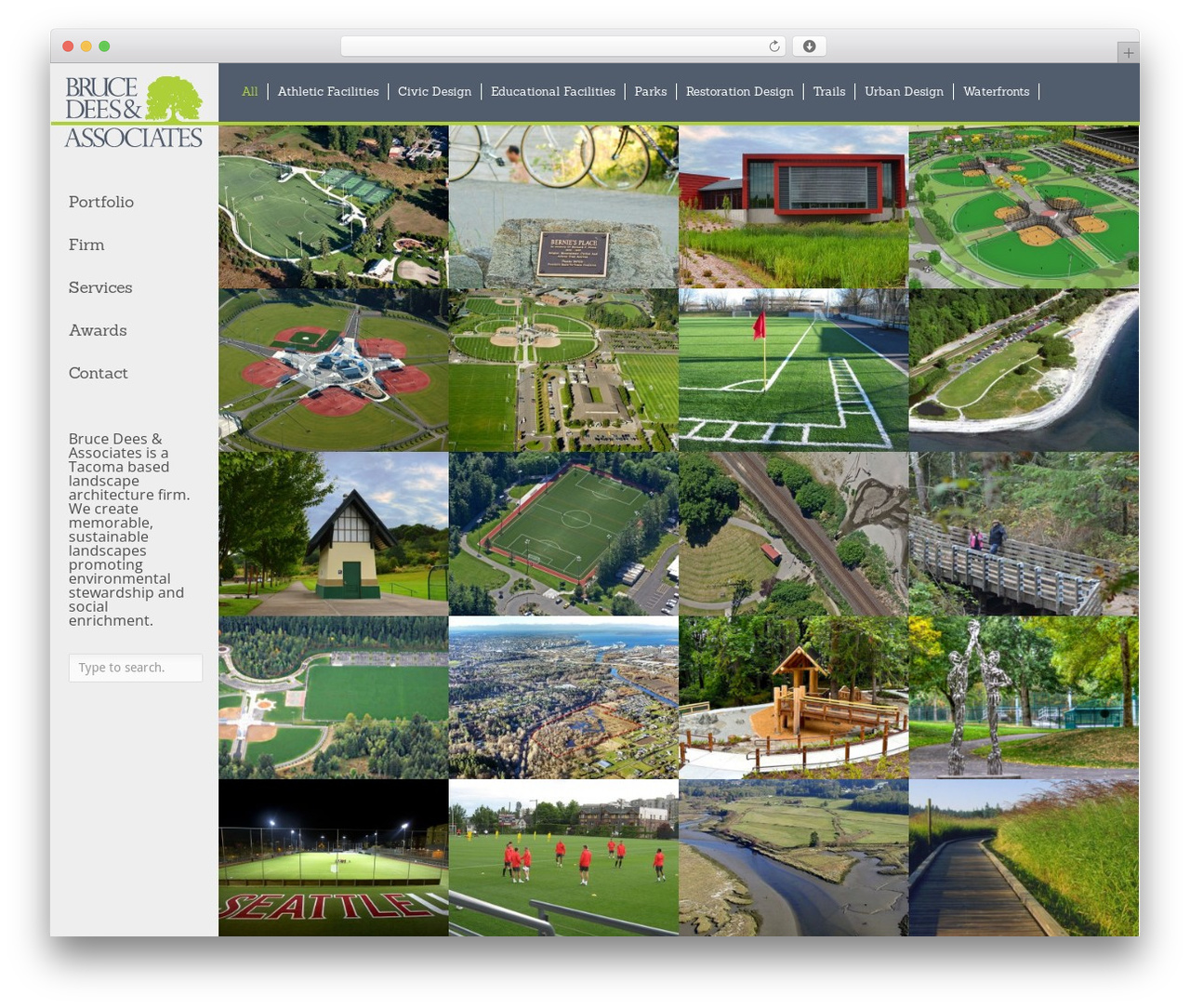Screen dimensions: 1190x1008
Task: Open the wooden playground structure thumbnail
Action: click(x=793, y=697)
